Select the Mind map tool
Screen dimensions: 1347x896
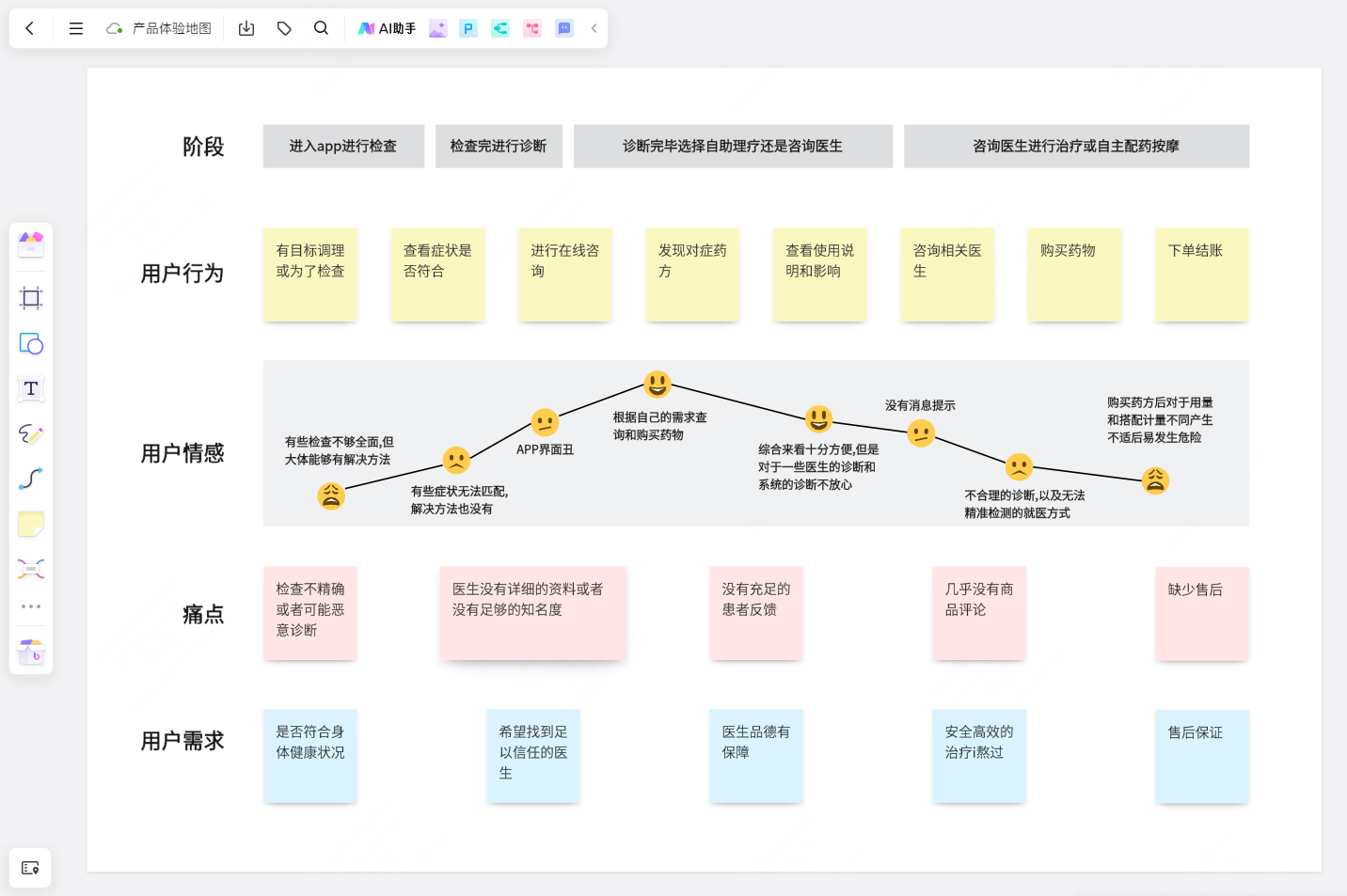31,569
